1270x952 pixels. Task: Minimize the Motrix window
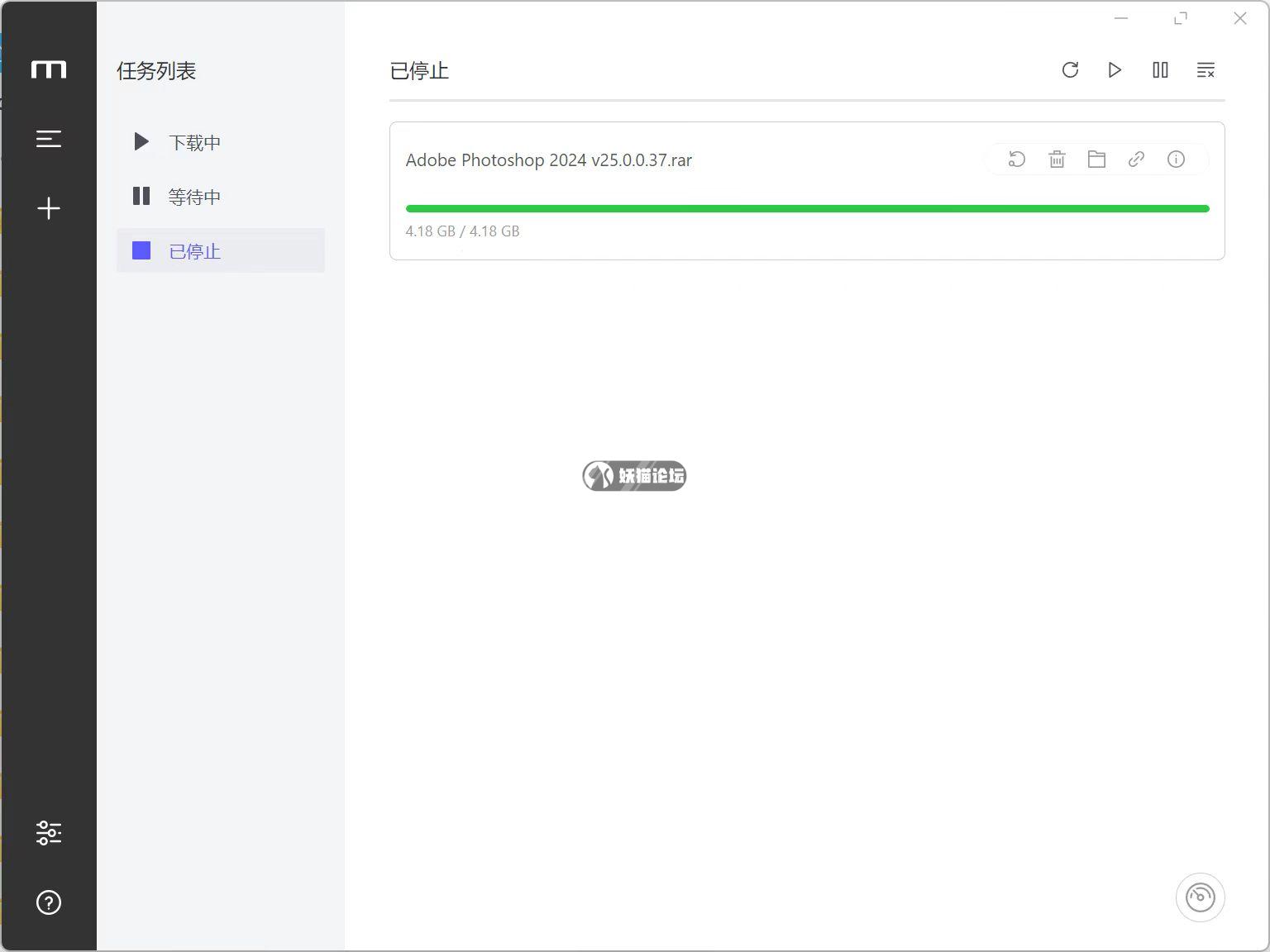(x=1121, y=18)
